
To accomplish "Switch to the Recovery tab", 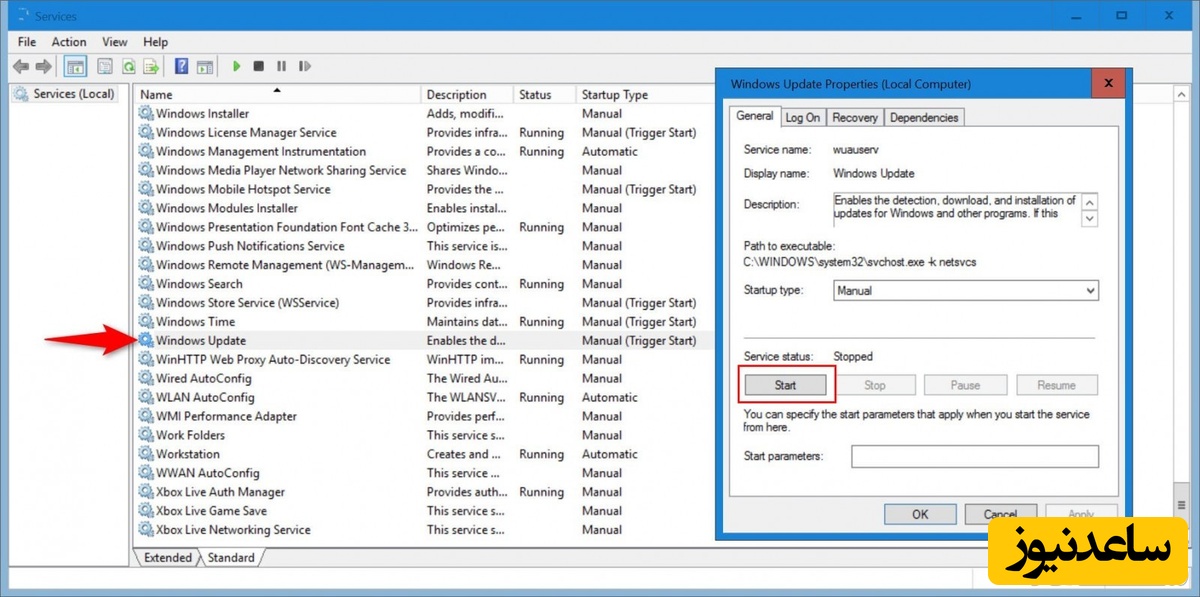I will click(x=854, y=118).
